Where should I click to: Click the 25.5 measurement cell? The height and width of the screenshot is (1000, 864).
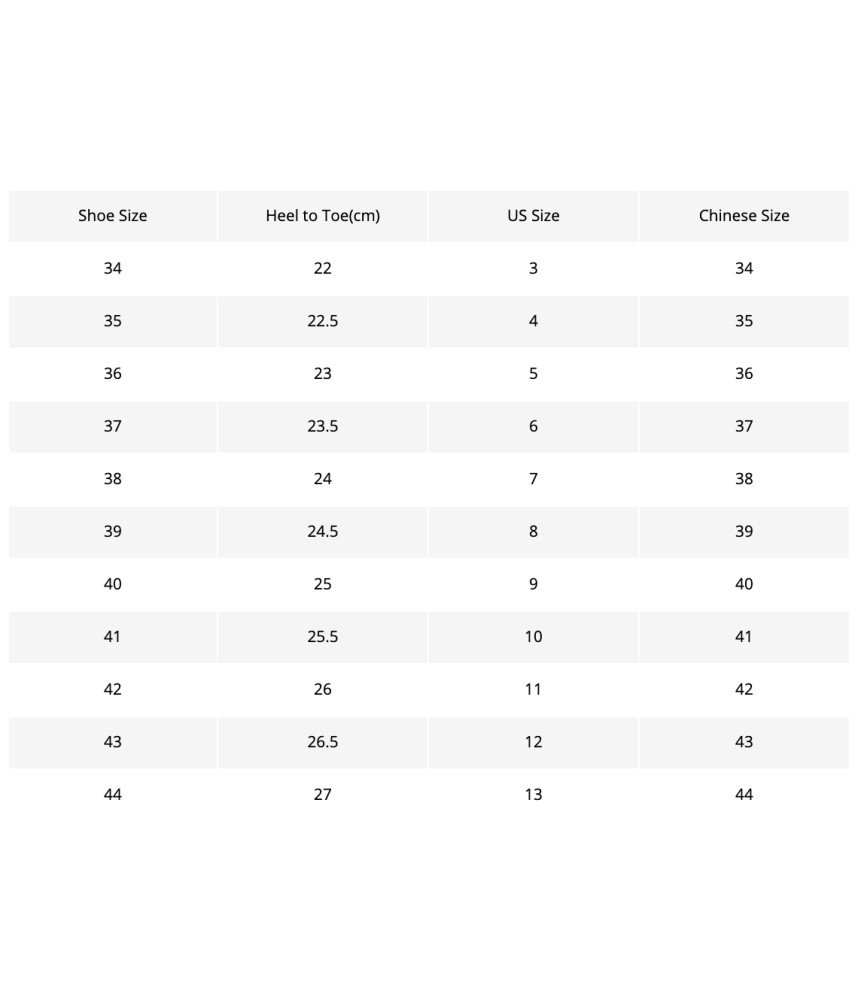[x=323, y=636]
